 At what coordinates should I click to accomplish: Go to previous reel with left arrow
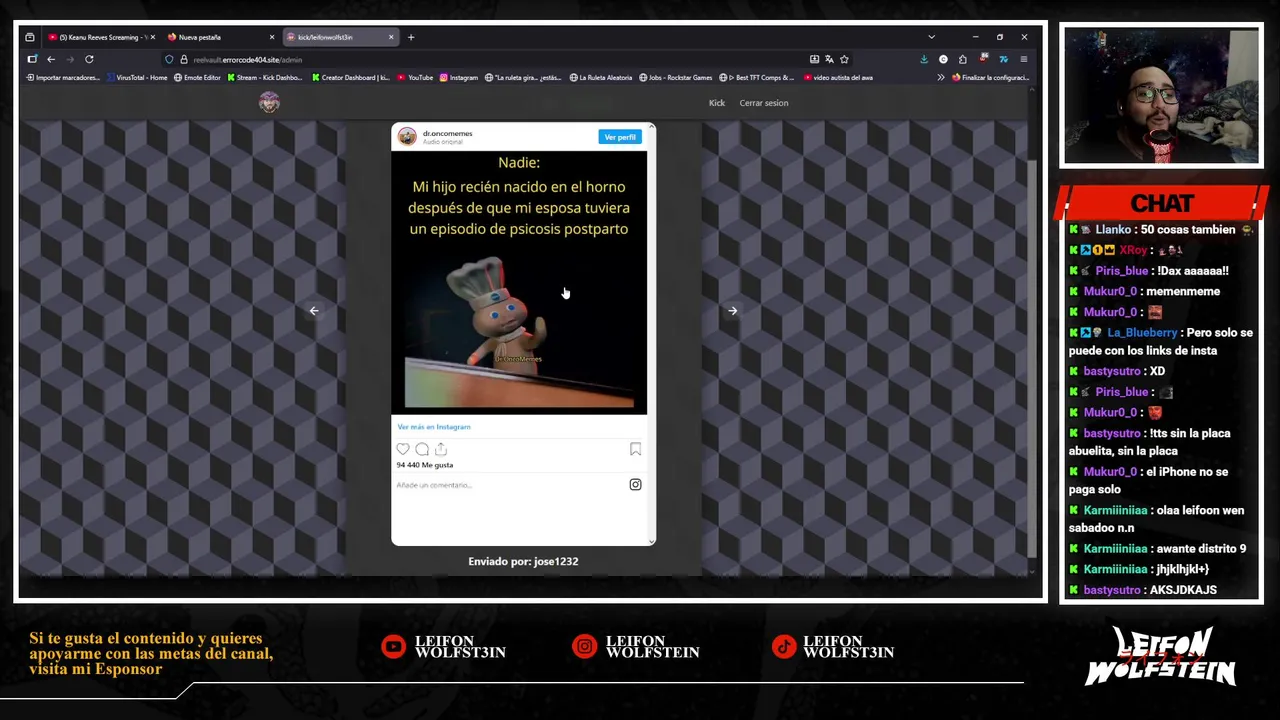[x=314, y=311]
